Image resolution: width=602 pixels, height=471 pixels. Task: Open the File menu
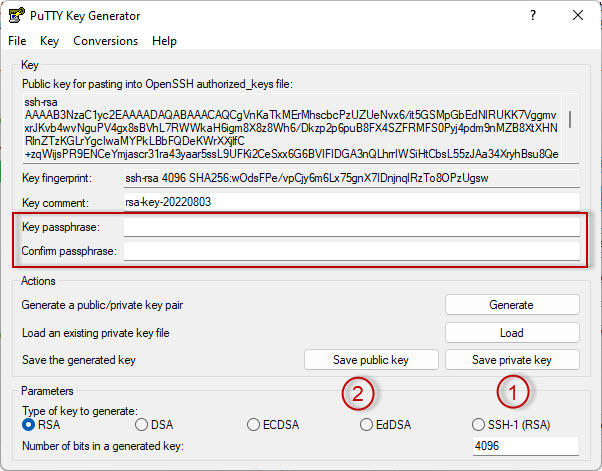17,41
